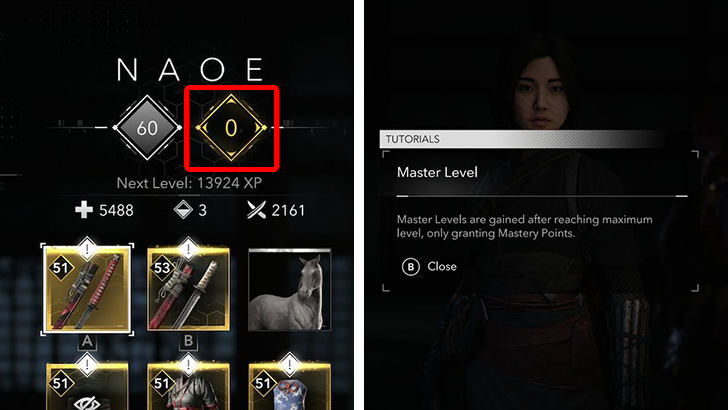
Task: Click the diamond icon next to 3
Action: click(x=183, y=210)
